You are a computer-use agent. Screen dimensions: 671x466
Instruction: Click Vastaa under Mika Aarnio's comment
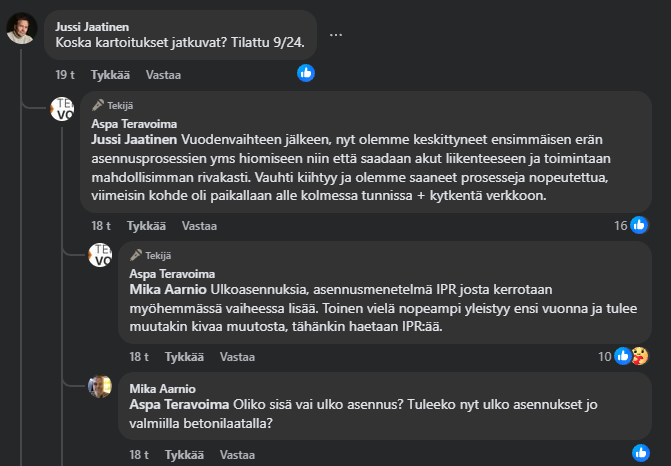[x=237, y=455]
